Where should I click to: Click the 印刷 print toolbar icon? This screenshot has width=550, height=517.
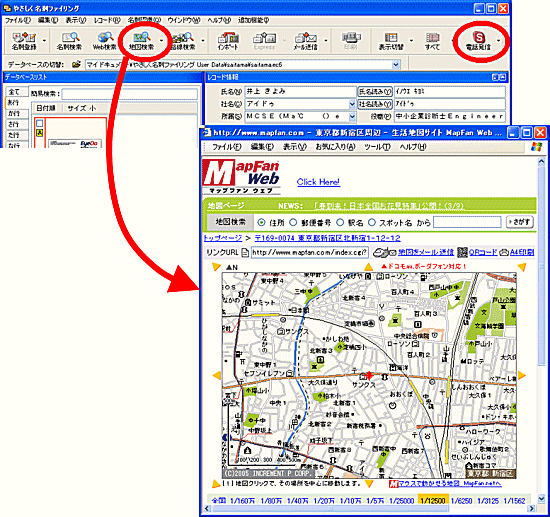coord(351,41)
